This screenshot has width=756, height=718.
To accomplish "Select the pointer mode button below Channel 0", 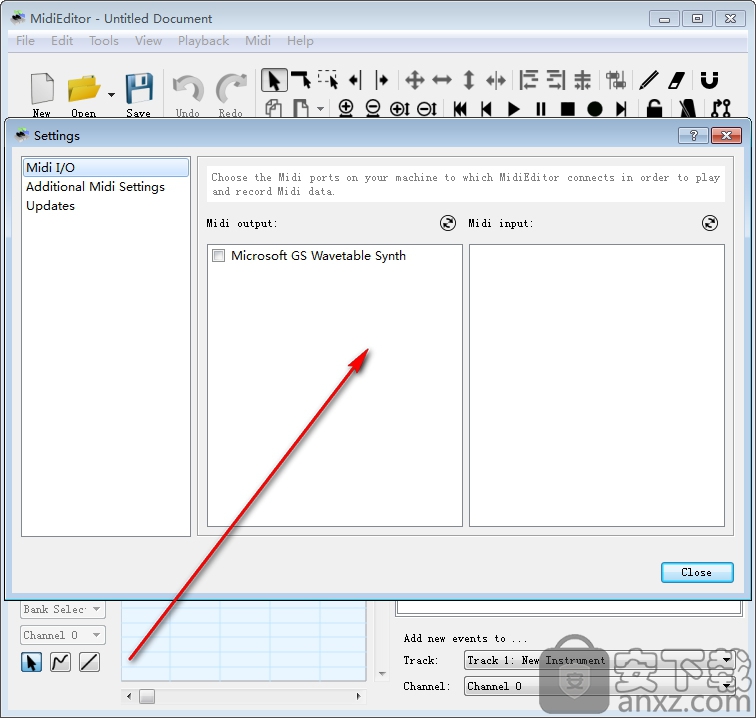I will 31,662.
